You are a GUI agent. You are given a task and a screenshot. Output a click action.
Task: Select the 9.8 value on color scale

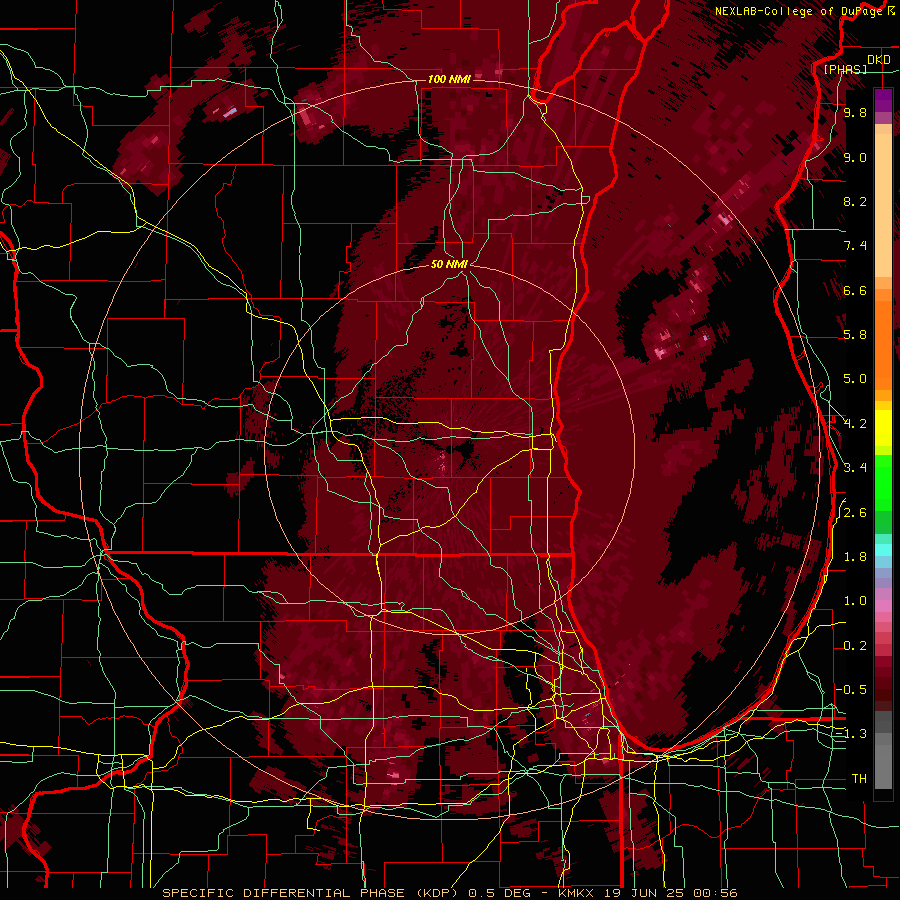pos(855,113)
